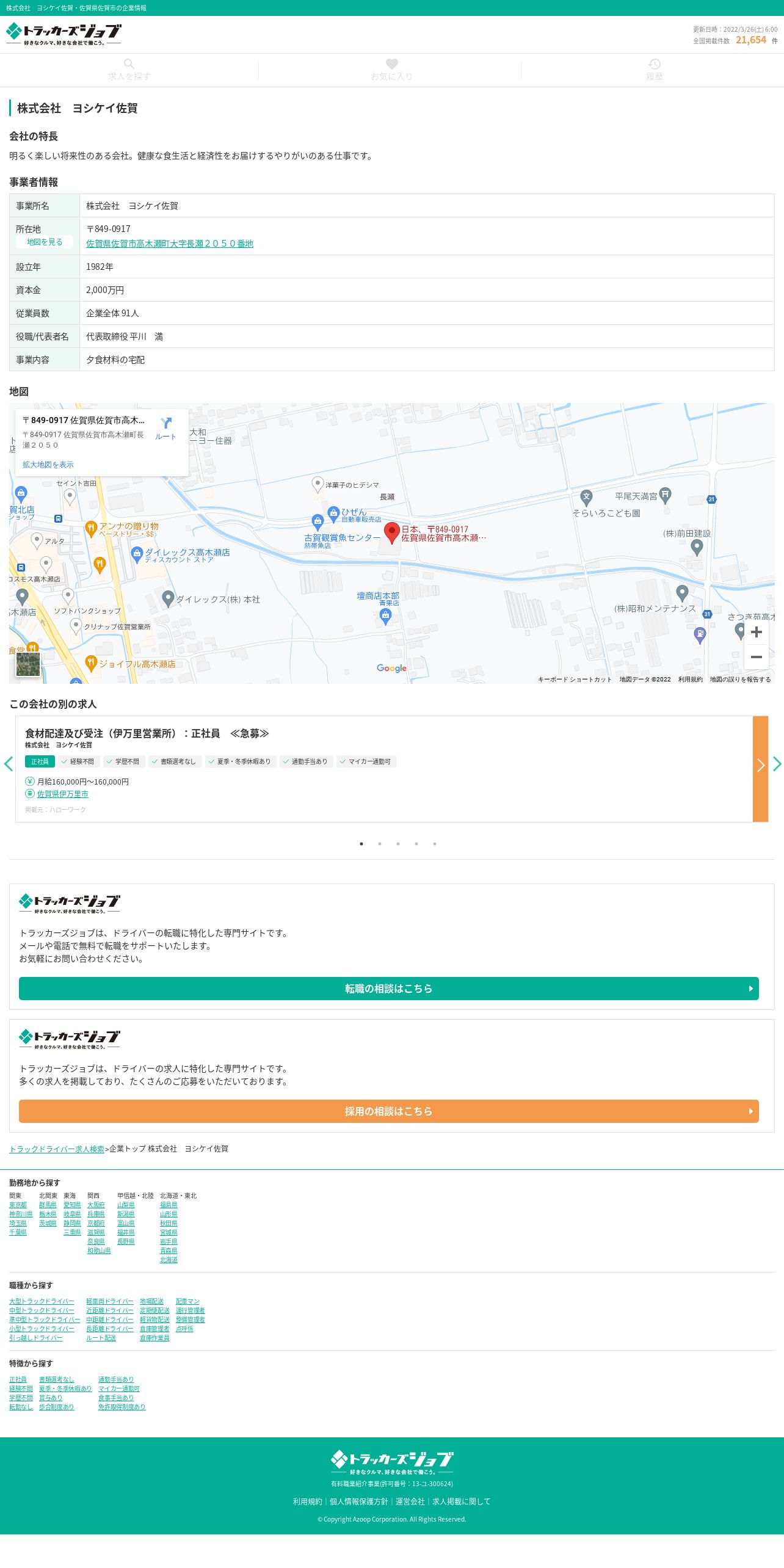The height and width of the screenshot is (1568, 784).
Task: Click 拡大地図を表示 on the map card
Action: point(48,465)
